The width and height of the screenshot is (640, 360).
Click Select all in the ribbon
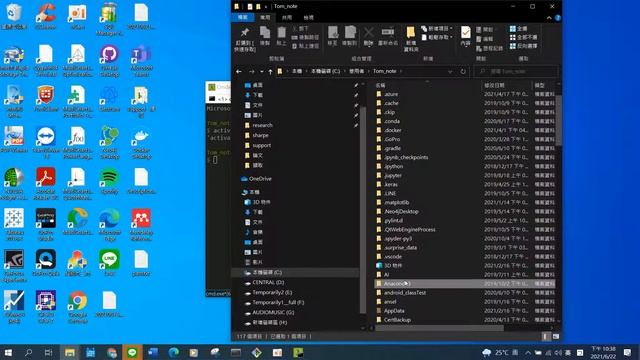[x=518, y=29]
